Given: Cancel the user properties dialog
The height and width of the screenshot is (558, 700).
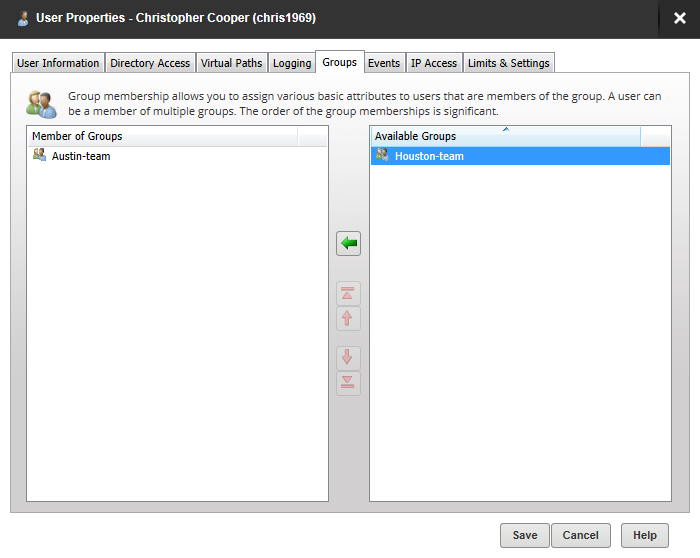Looking at the screenshot, I should [581, 535].
